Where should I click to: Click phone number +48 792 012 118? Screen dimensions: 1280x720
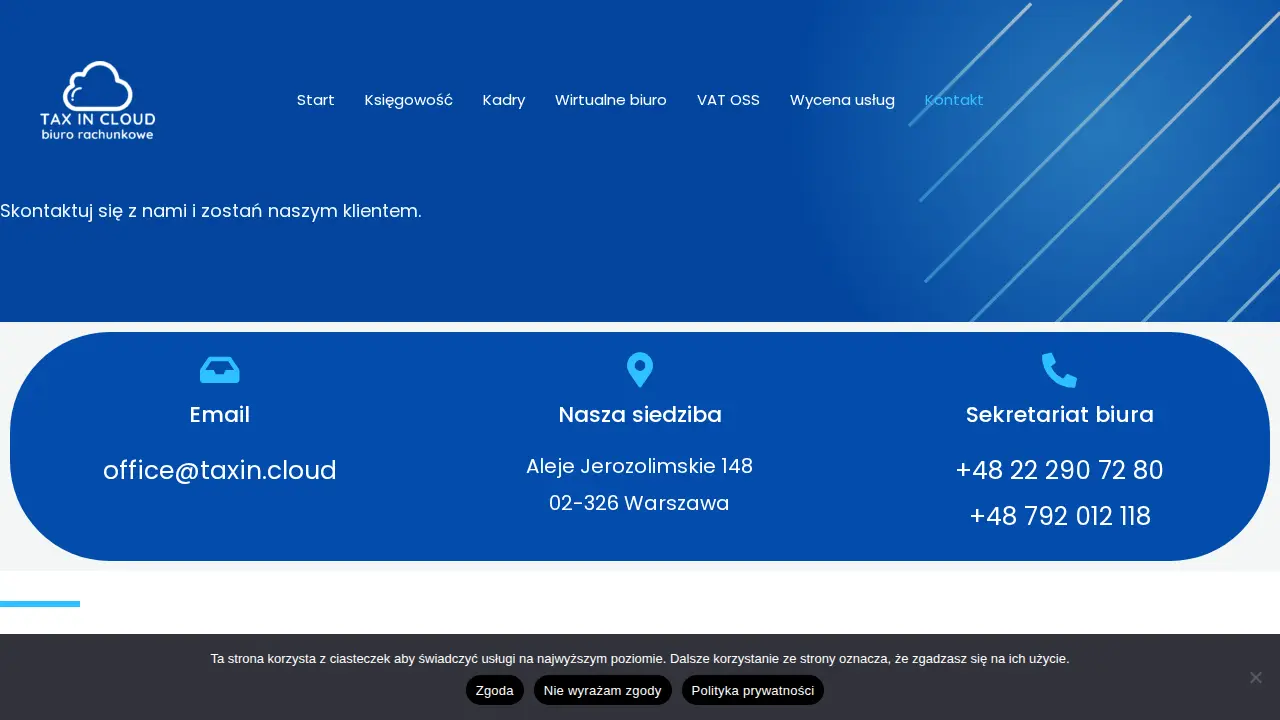click(1060, 516)
